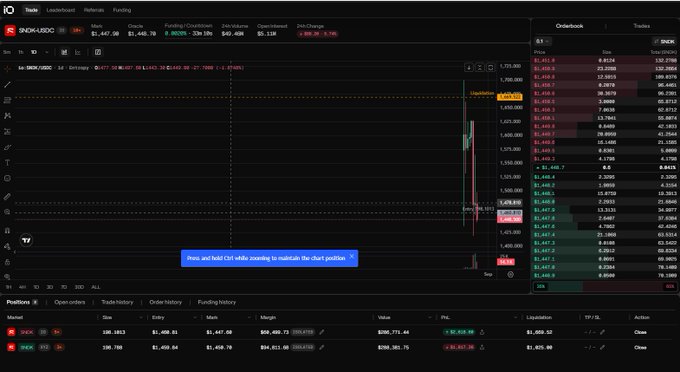Select the emoji icons tool

(7, 178)
